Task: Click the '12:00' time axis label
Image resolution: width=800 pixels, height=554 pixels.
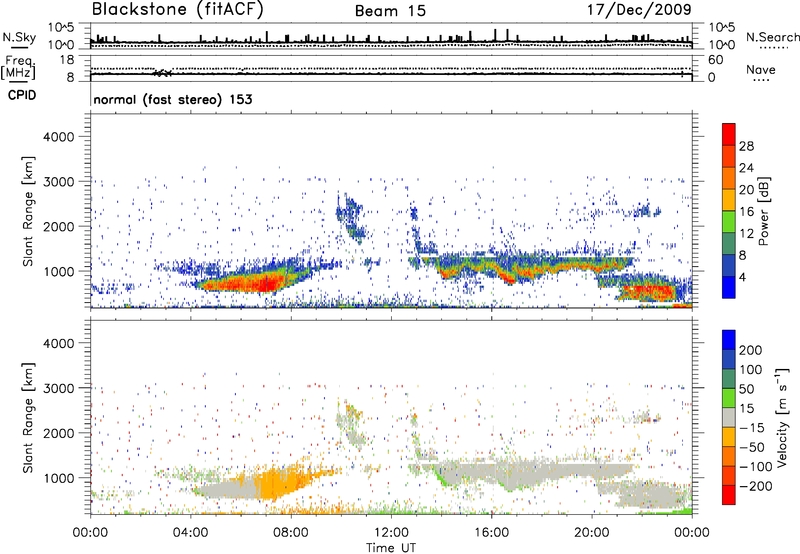Action: pos(391,533)
